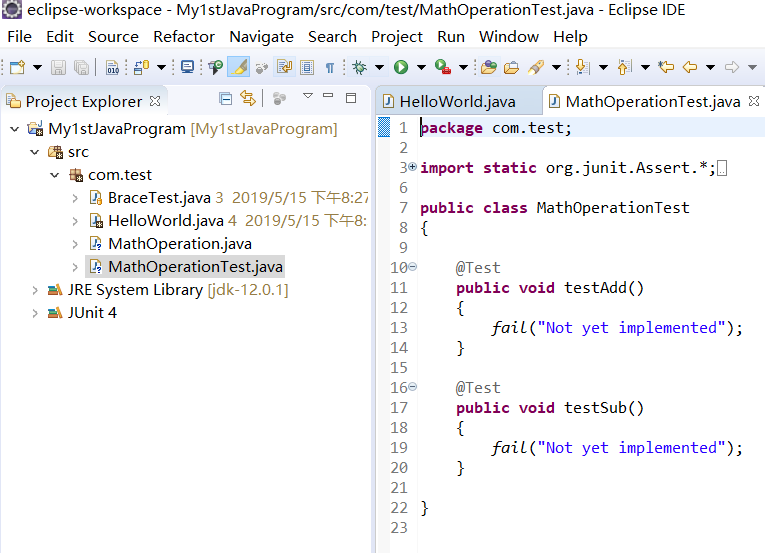Click the database connection toolbar icon
This screenshot has height=553, width=765.
tap(141, 67)
